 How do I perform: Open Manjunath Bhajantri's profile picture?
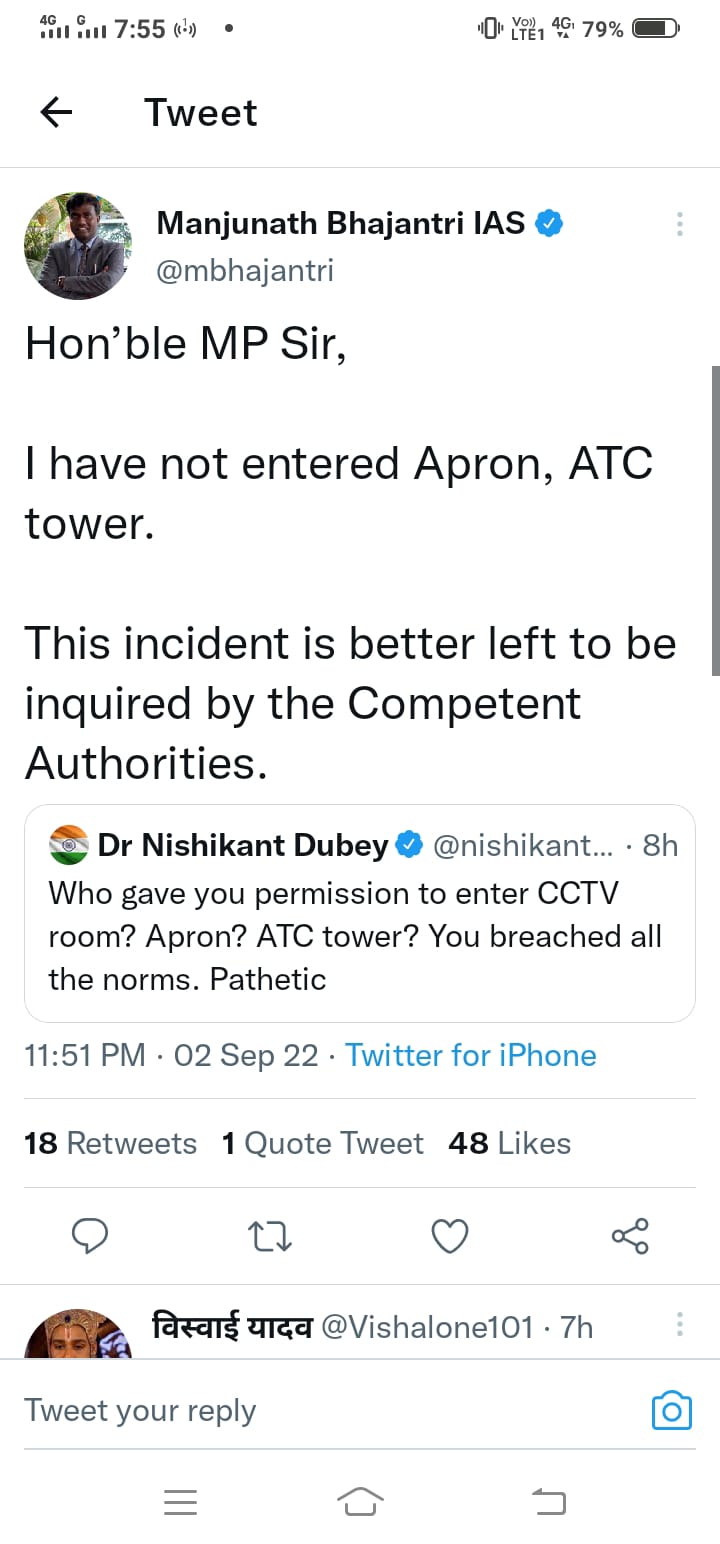(x=78, y=246)
